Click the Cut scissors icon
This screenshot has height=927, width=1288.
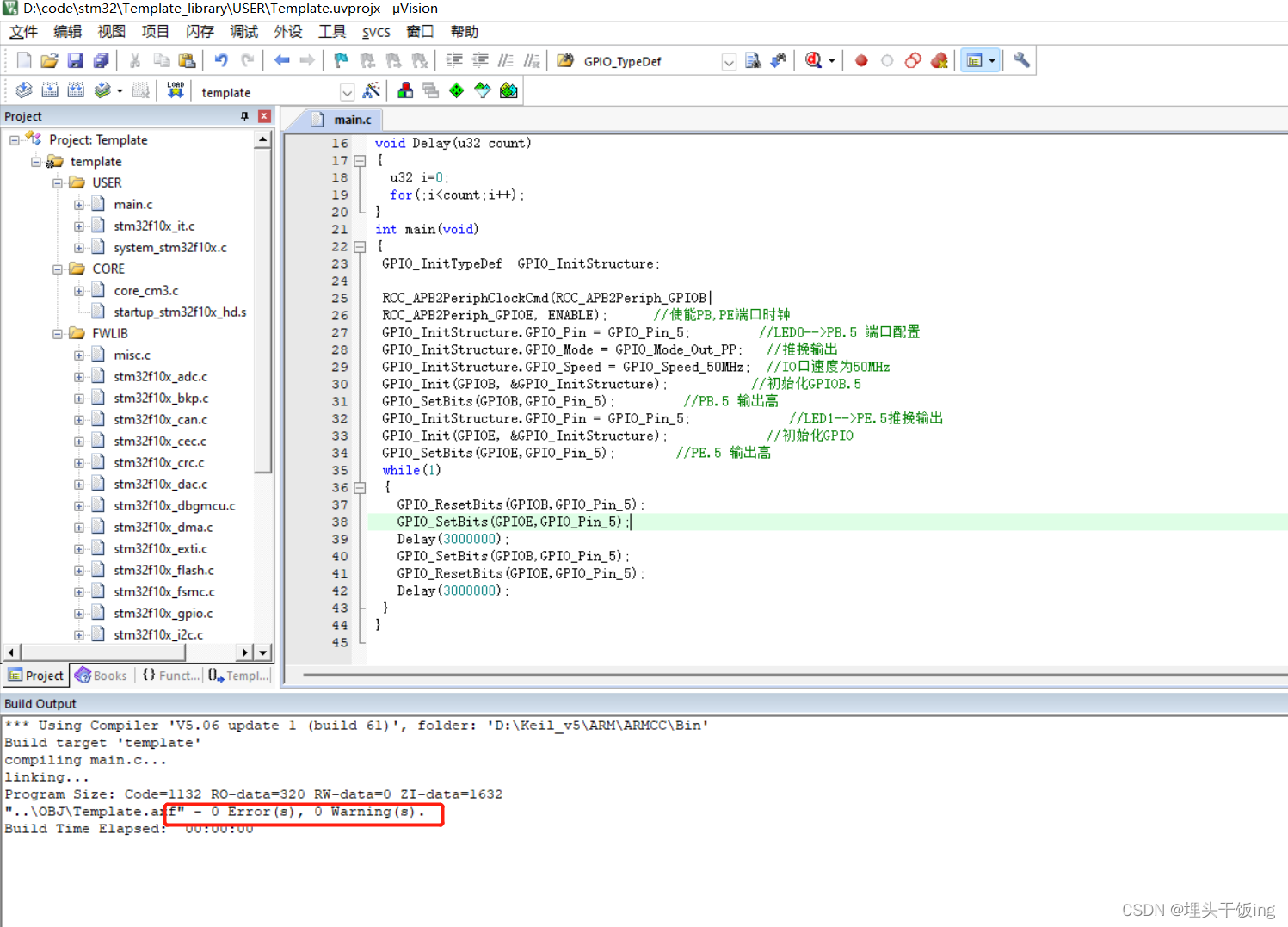click(135, 60)
